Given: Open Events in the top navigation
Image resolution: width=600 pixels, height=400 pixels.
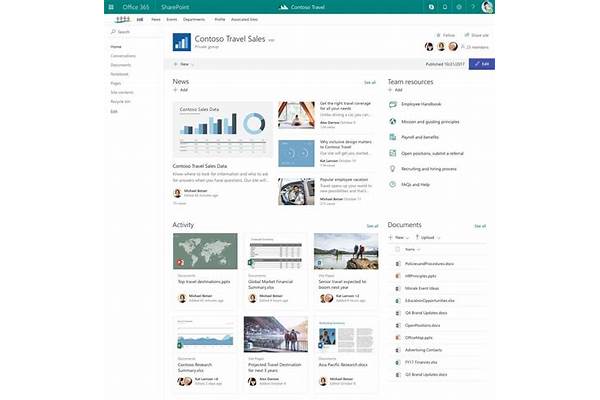Looking at the screenshot, I should click(171, 20).
